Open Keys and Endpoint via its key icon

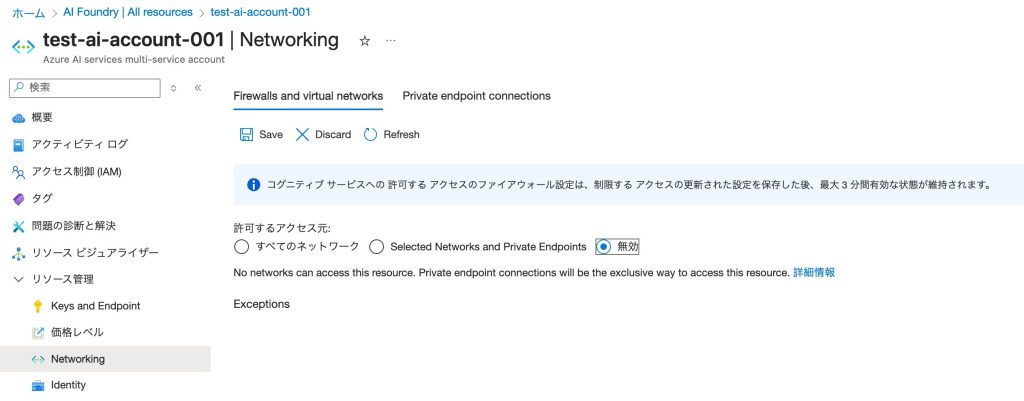[39, 306]
